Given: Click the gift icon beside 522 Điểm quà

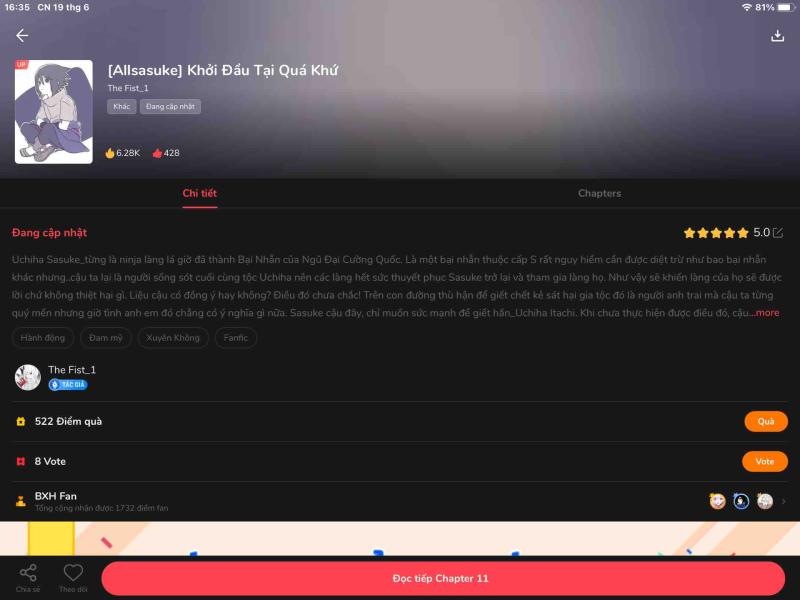Looking at the screenshot, I should point(20,421).
